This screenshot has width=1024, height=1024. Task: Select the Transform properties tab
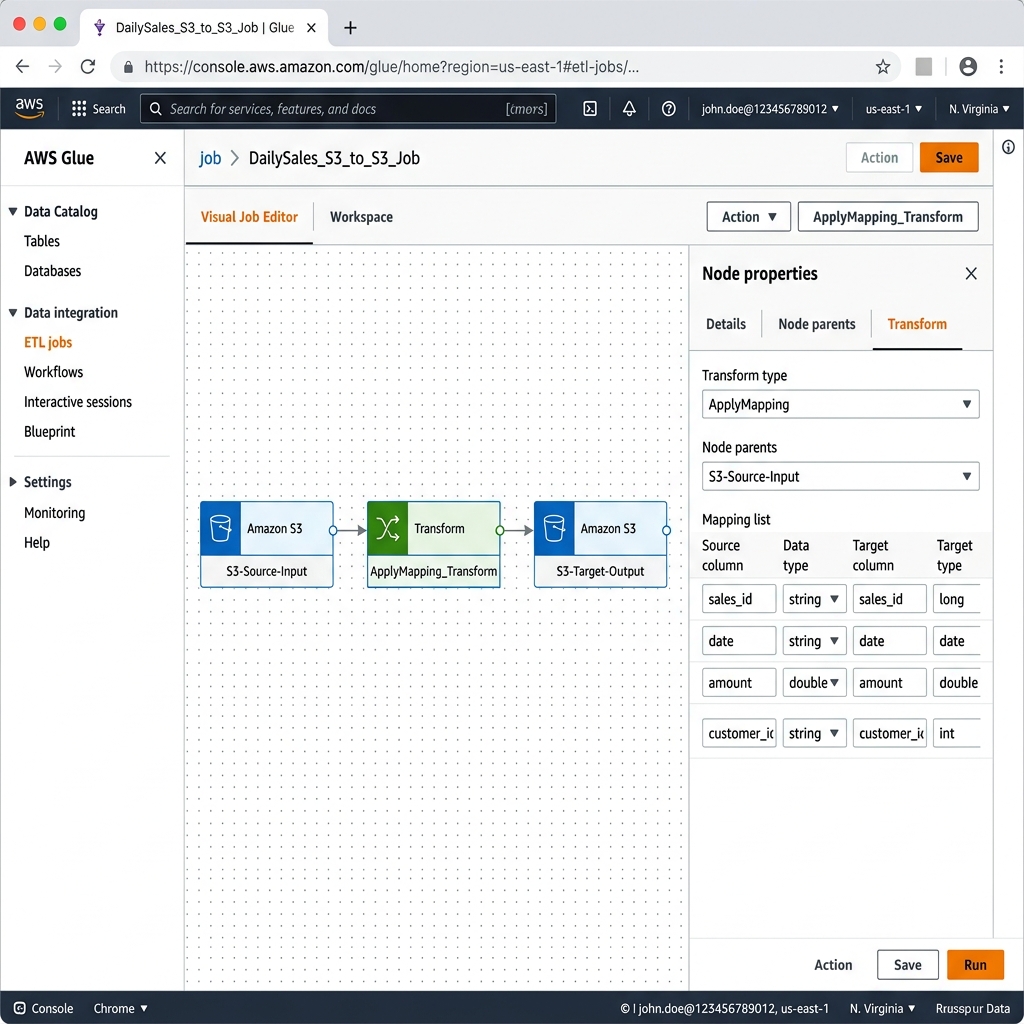pyautogui.click(x=916, y=324)
